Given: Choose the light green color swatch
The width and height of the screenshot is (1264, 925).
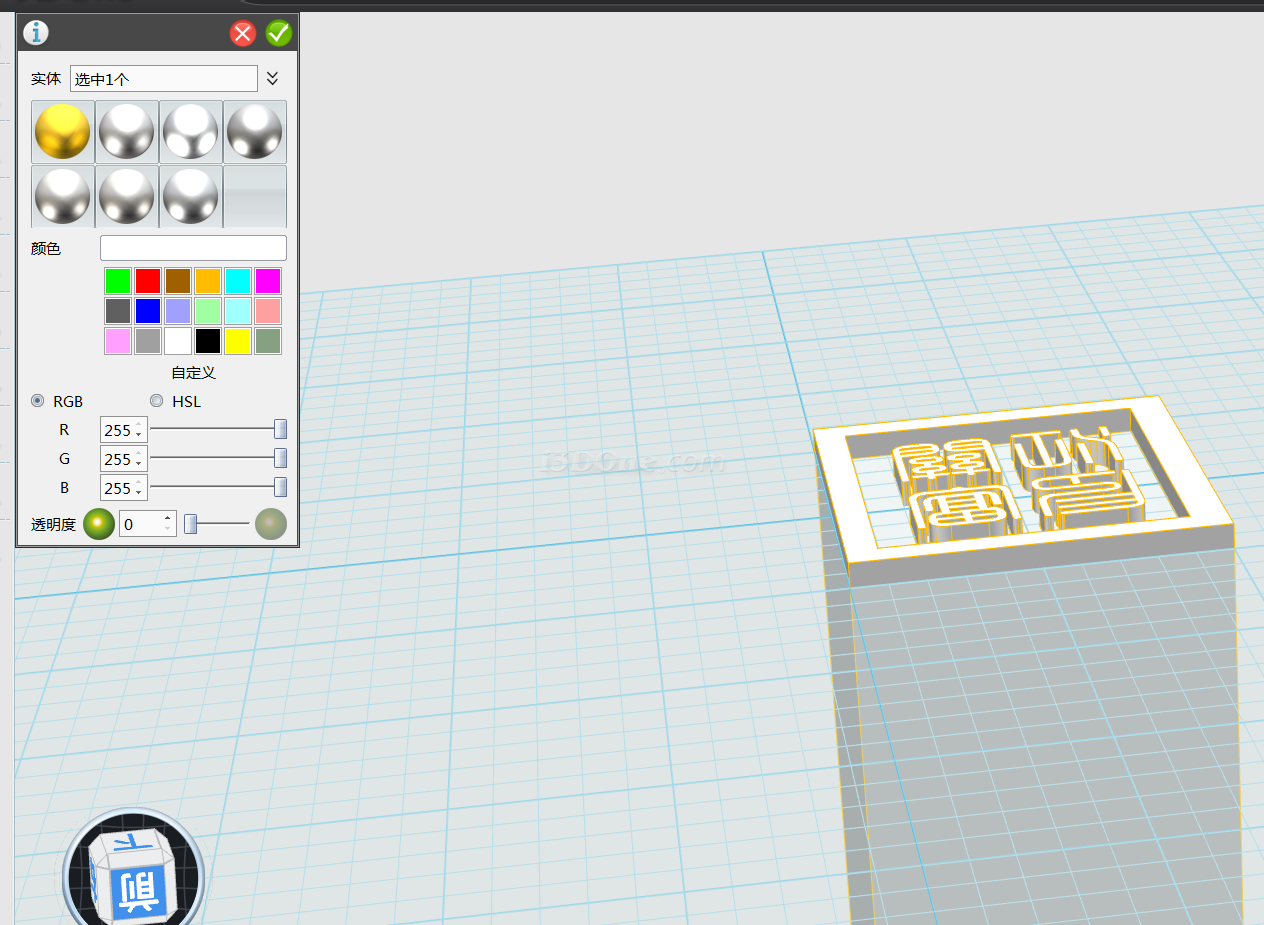Looking at the screenshot, I should click(x=208, y=311).
